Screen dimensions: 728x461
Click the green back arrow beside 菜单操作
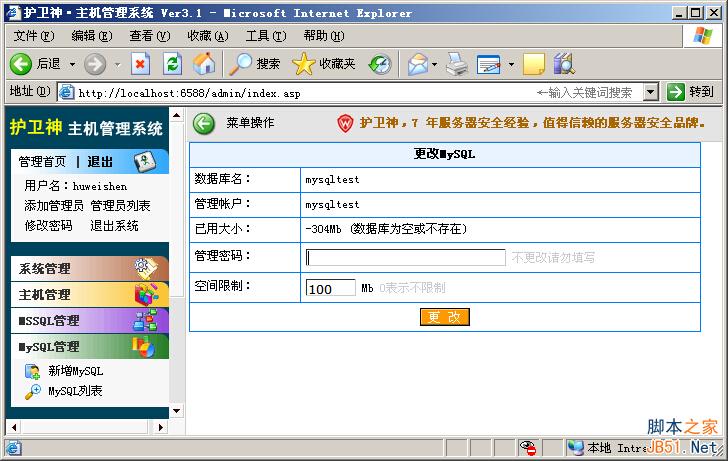(204, 123)
